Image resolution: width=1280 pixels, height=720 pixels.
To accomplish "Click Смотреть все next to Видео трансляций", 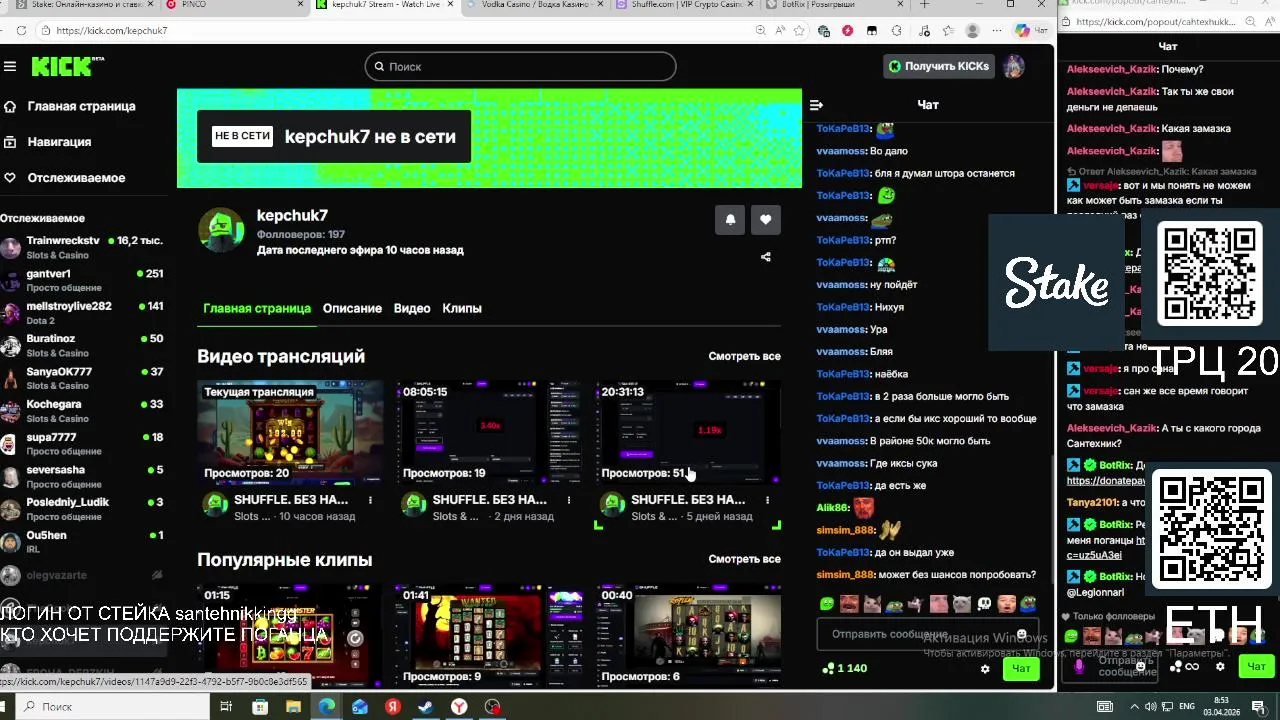I will pos(745,357).
